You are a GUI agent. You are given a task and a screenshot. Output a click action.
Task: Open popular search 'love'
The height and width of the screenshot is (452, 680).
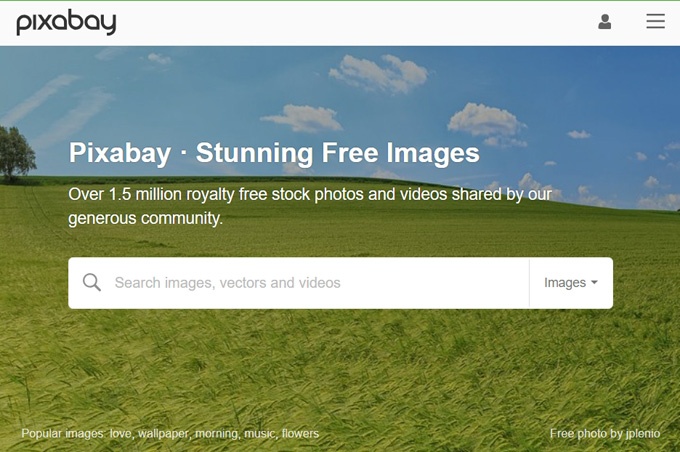120,433
